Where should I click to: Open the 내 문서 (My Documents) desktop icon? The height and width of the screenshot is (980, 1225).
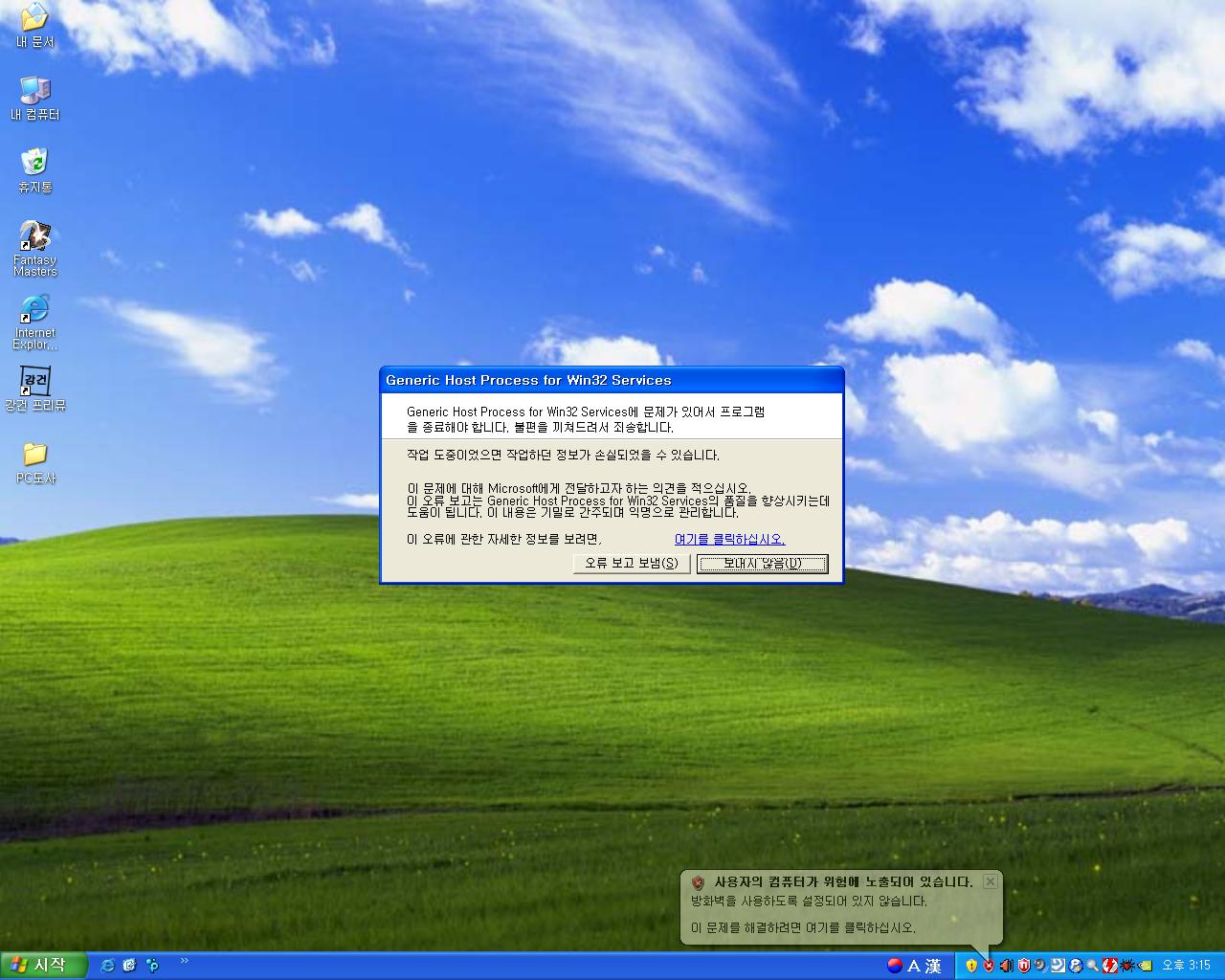pos(34,26)
